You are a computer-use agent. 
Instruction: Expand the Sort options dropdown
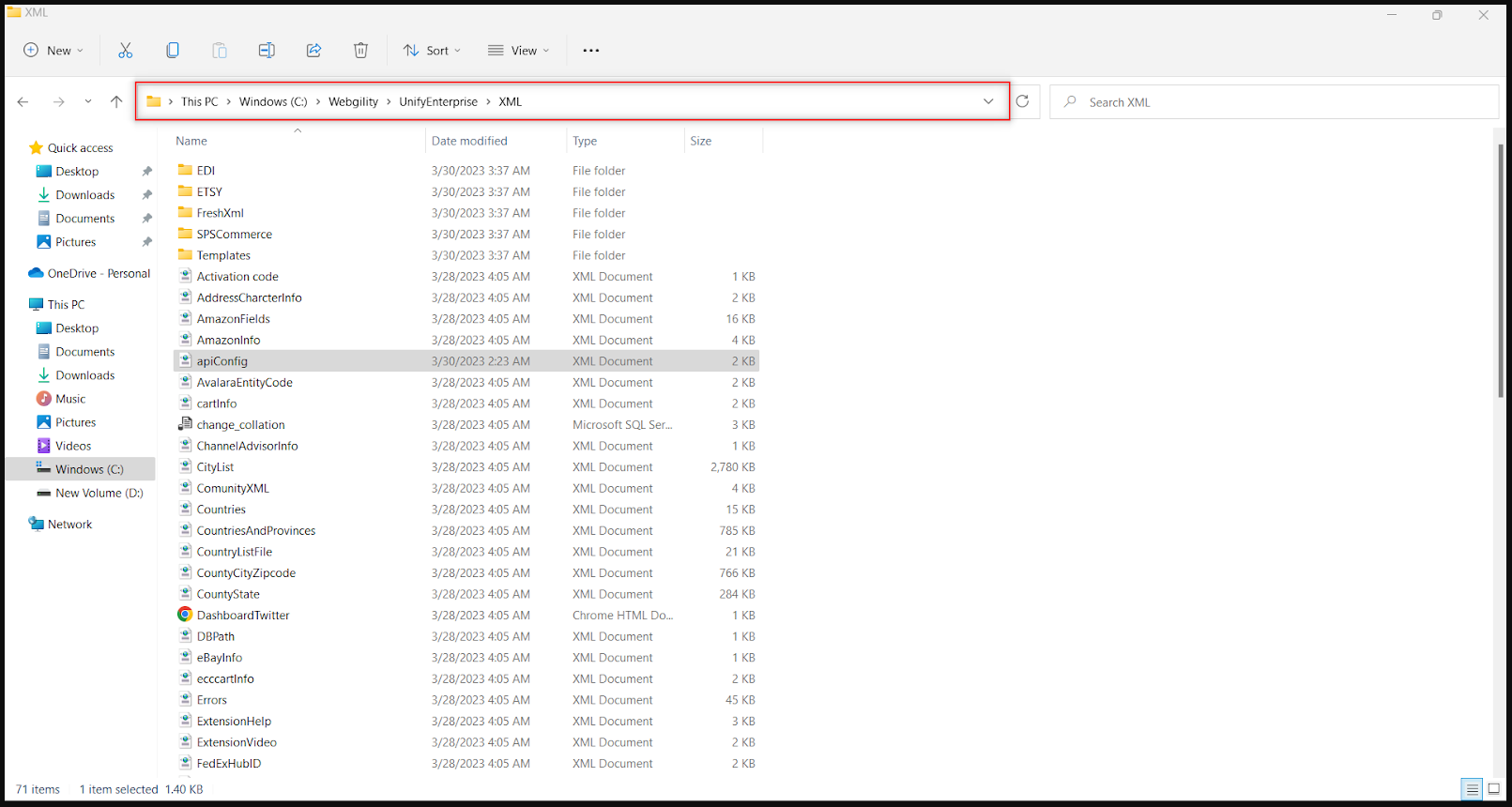[x=432, y=51]
